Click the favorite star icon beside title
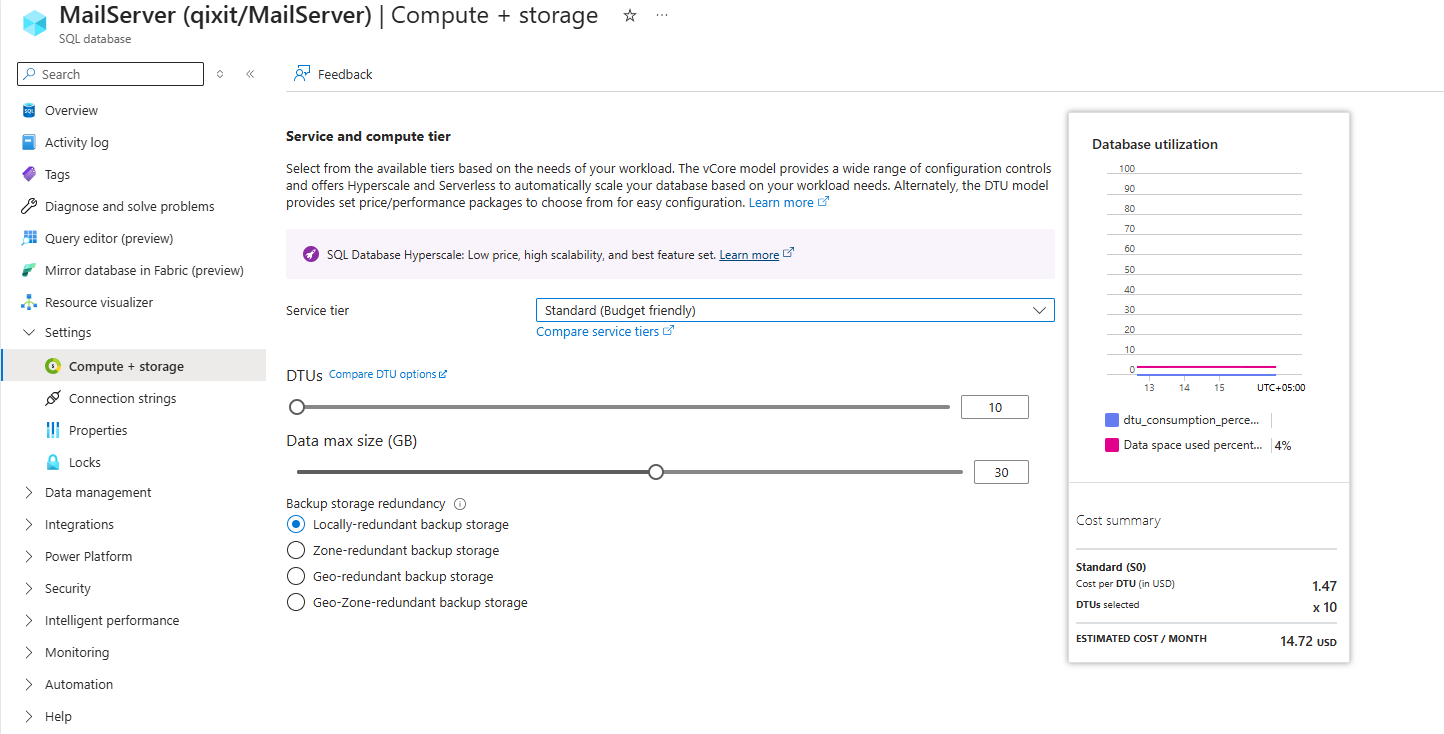Viewport: 1444px width, 734px height. (x=630, y=16)
